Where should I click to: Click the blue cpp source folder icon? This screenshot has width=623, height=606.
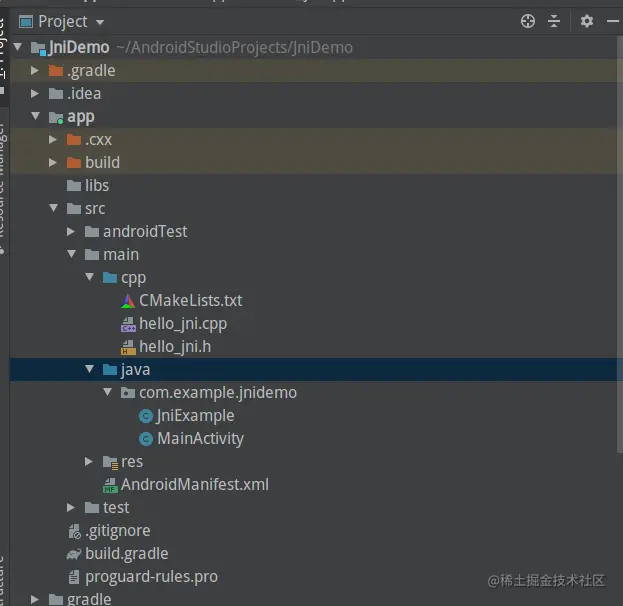pyautogui.click(x=110, y=277)
